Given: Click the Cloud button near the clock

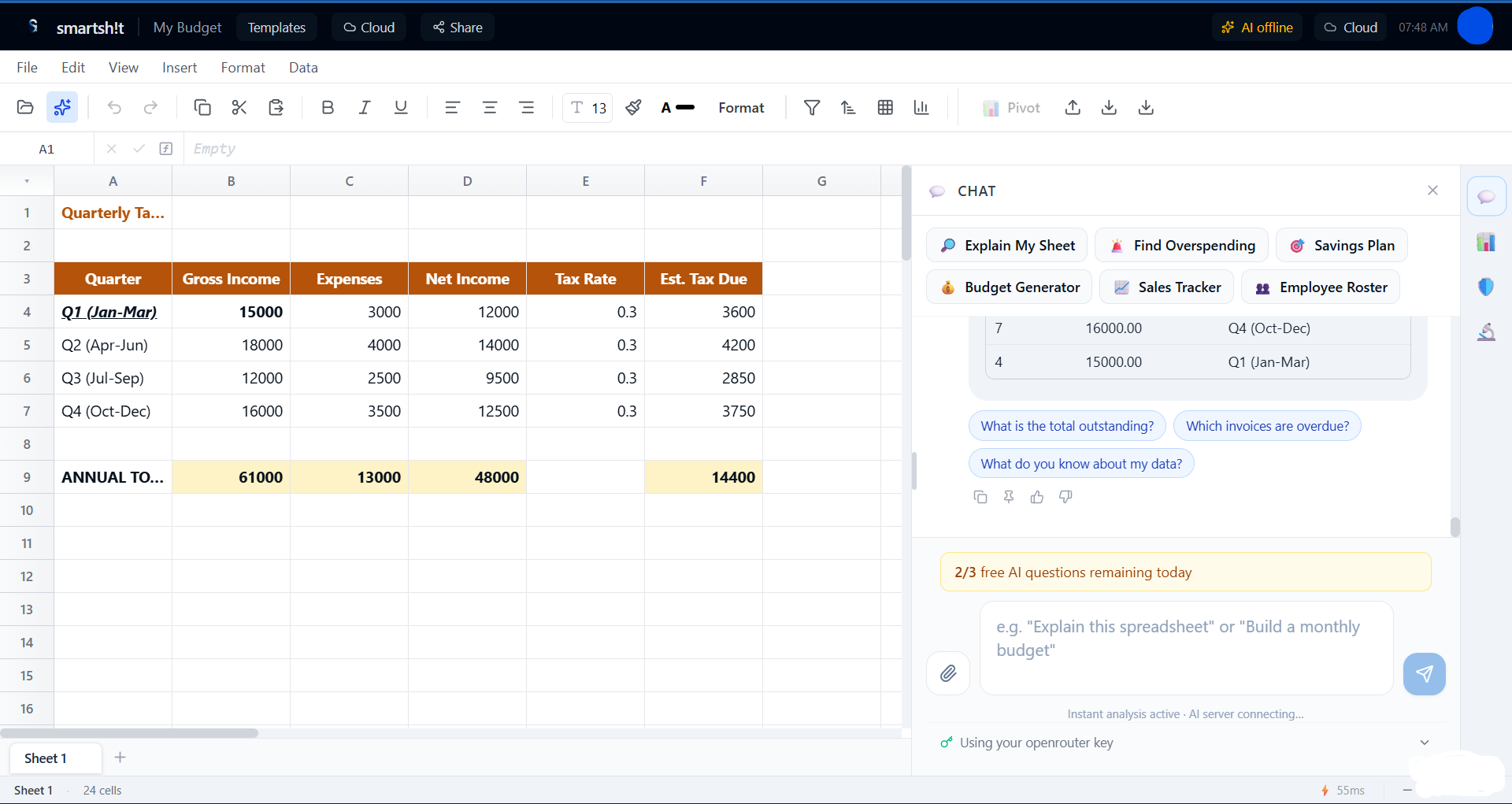Looking at the screenshot, I should 1351,28.
